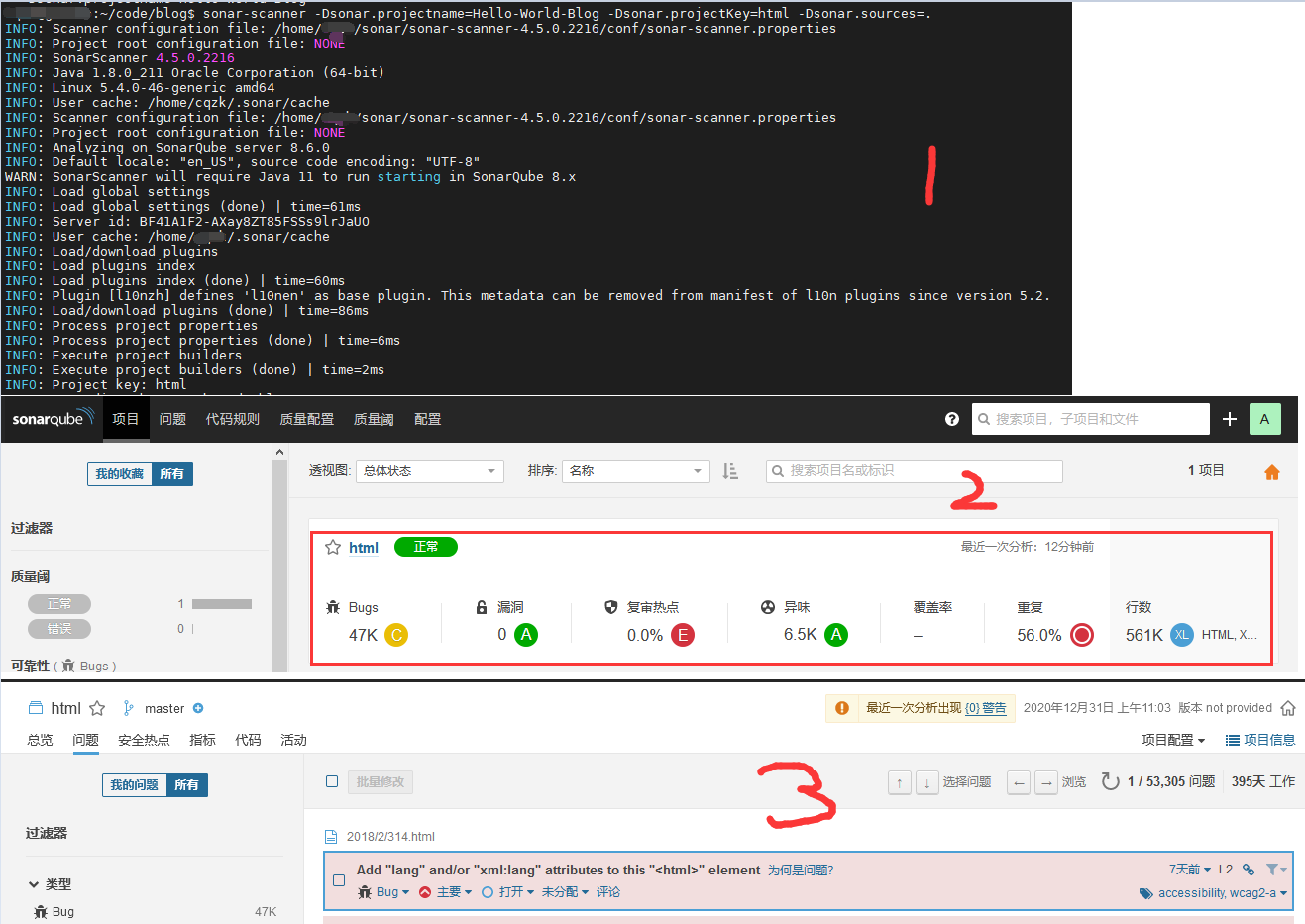Check the select-all checkbox beside 批量修改
This screenshot has height=924, width=1305.
coord(333,781)
